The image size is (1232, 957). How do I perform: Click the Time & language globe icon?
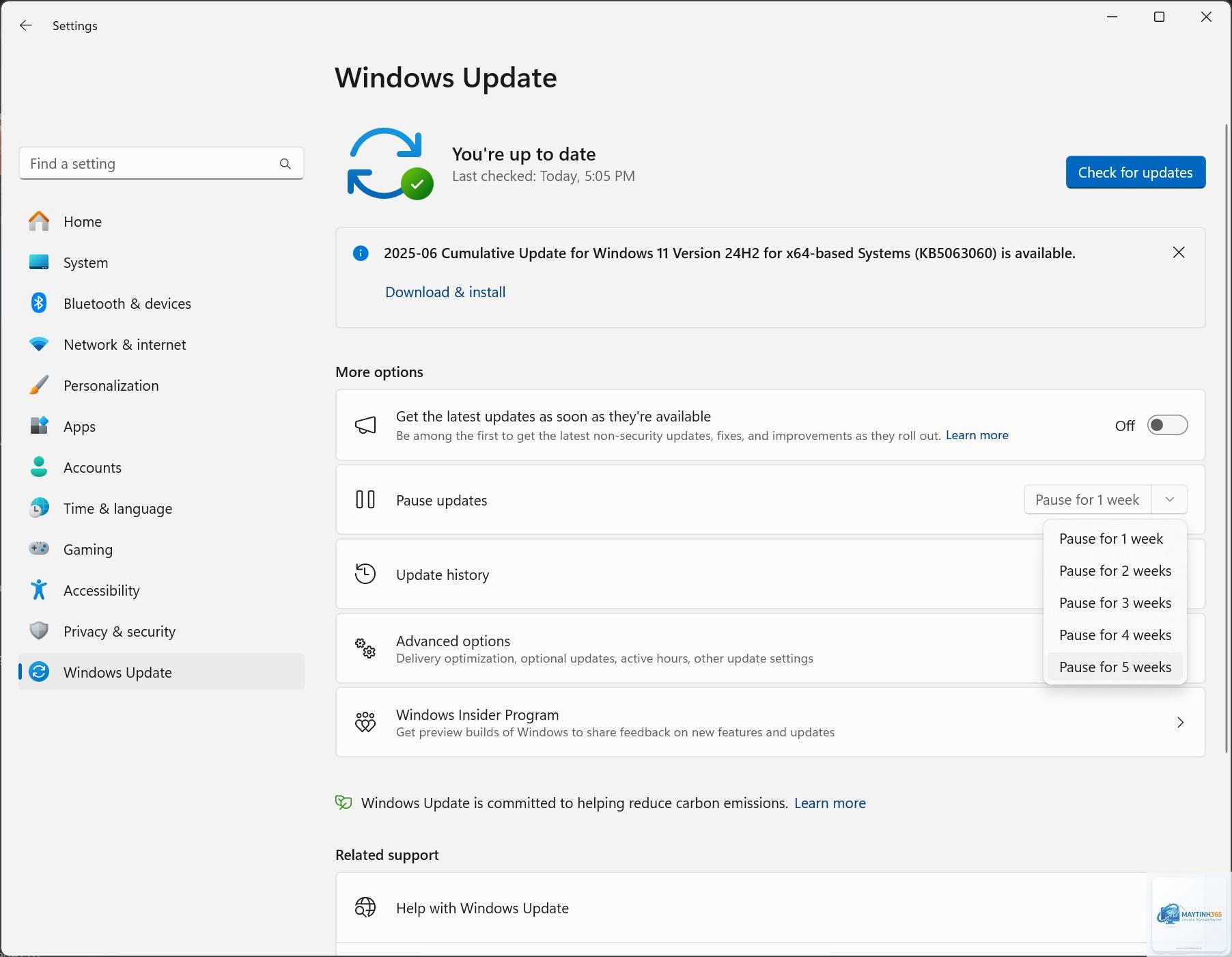[39, 508]
